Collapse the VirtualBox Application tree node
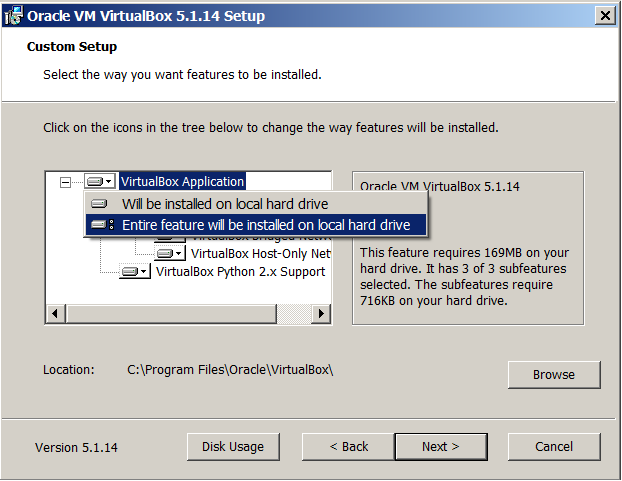Viewport: 622px width, 481px height. coord(65,182)
